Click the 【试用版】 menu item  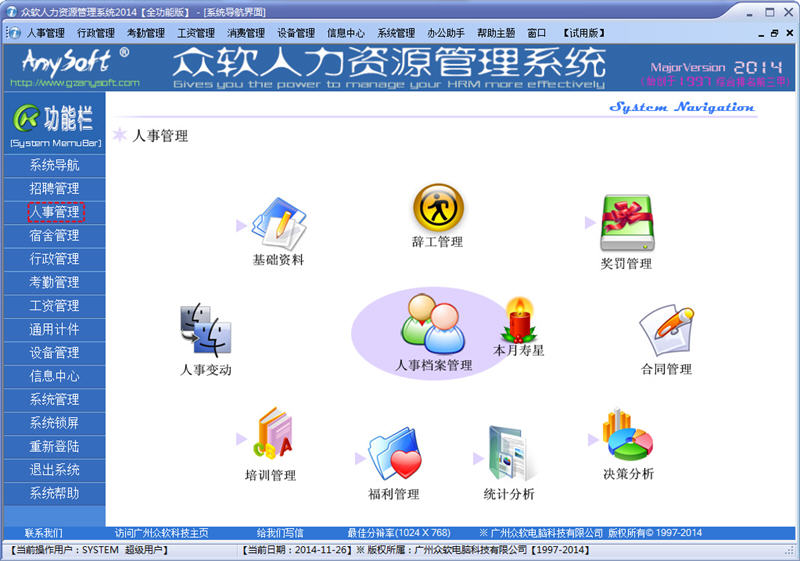pos(584,34)
